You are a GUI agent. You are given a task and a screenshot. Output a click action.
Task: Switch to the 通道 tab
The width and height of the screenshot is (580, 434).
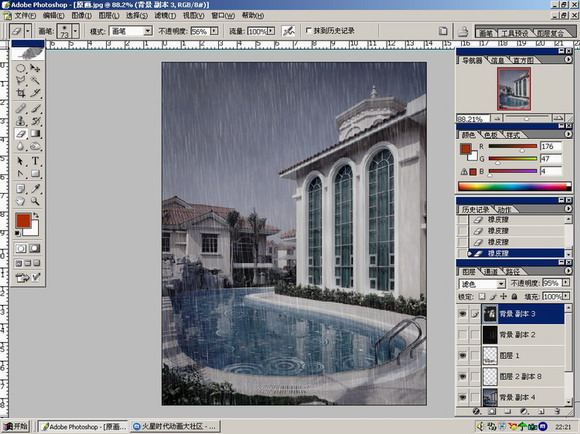point(490,272)
